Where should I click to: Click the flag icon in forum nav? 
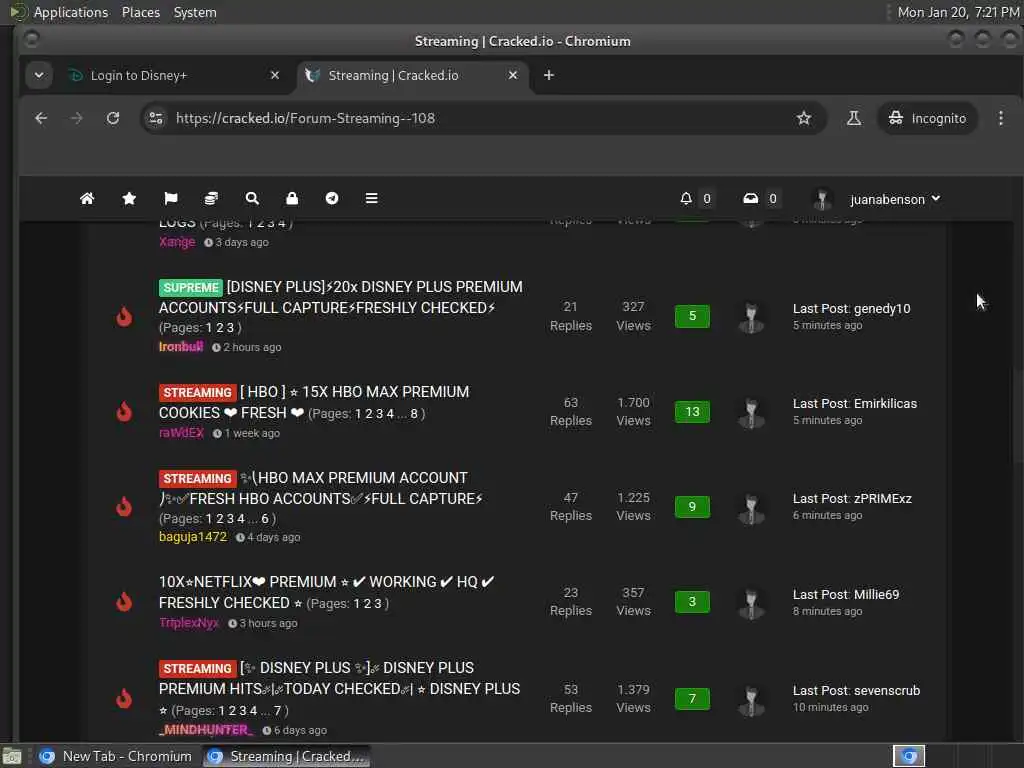coord(170,199)
